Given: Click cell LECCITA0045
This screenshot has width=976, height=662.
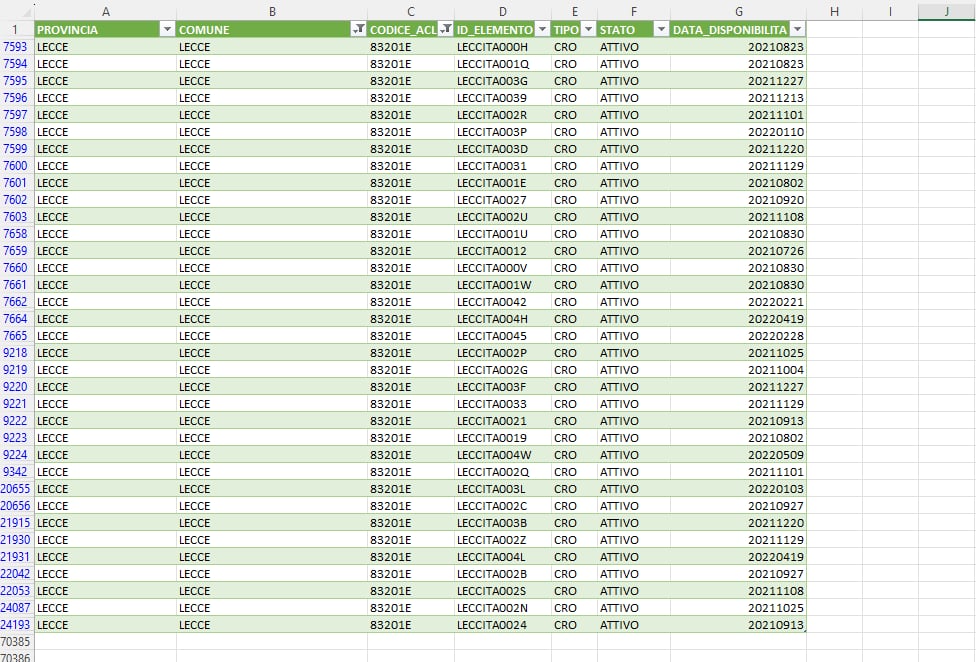Looking at the screenshot, I should coord(503,336).
